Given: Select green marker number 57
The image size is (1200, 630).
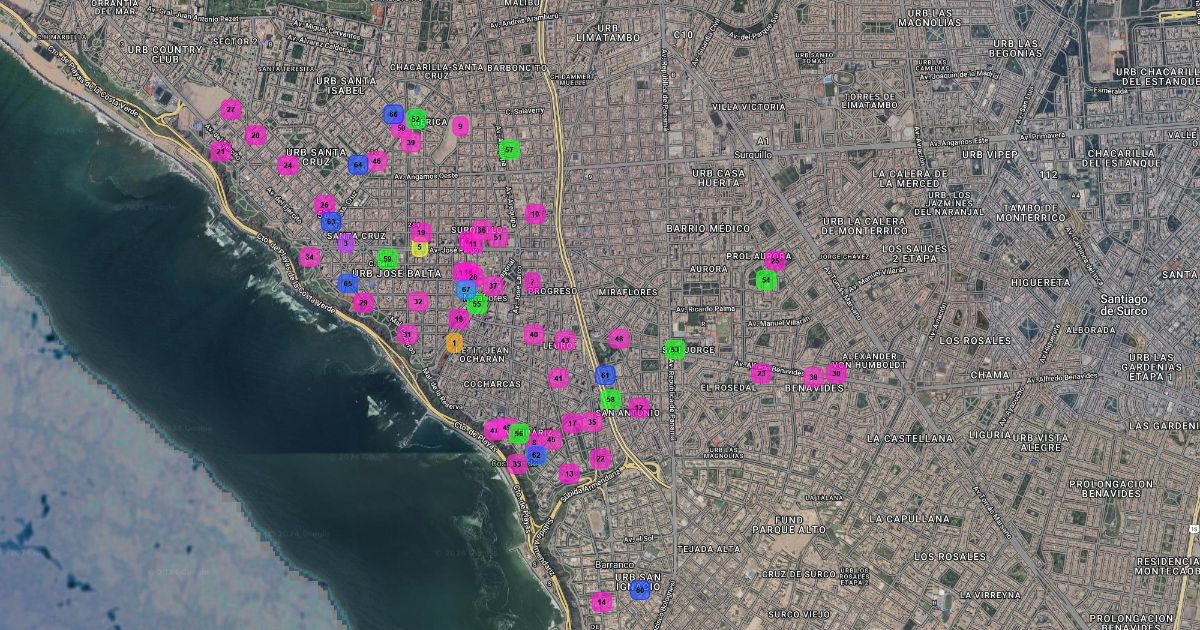Looking at the screenshot, I should point(509,150).
